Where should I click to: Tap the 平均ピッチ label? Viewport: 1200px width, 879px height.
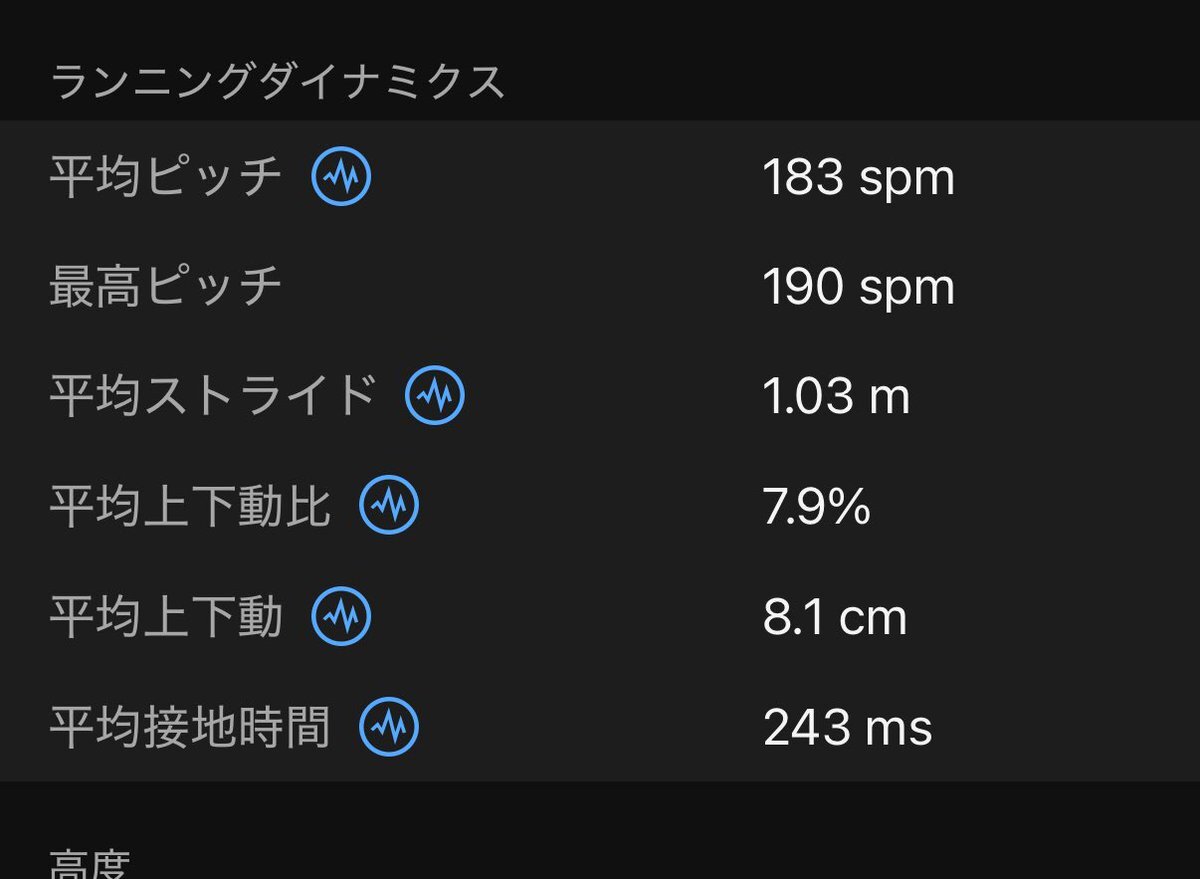[x=166, y=177]
